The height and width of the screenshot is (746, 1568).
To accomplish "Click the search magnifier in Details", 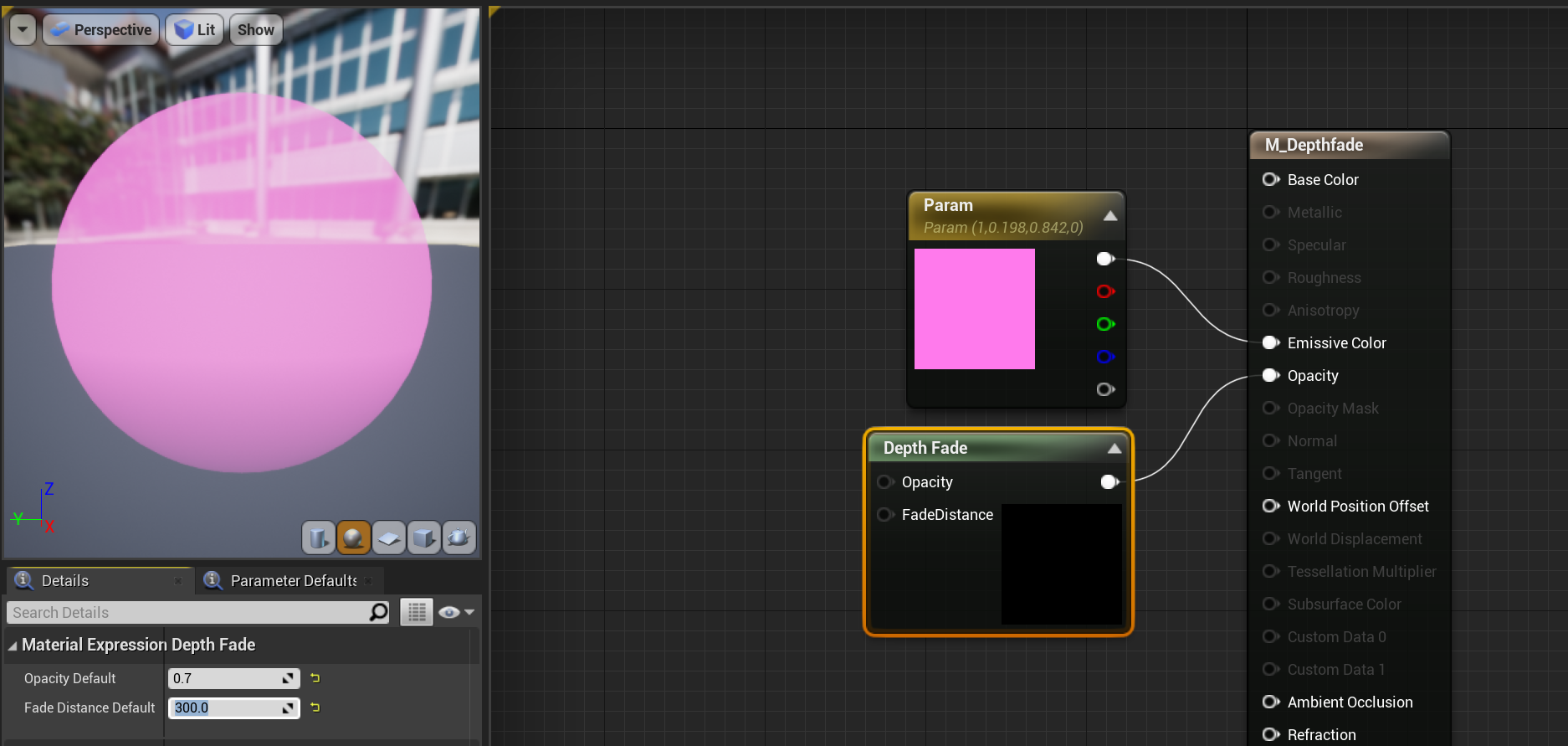I will (379, 612).
